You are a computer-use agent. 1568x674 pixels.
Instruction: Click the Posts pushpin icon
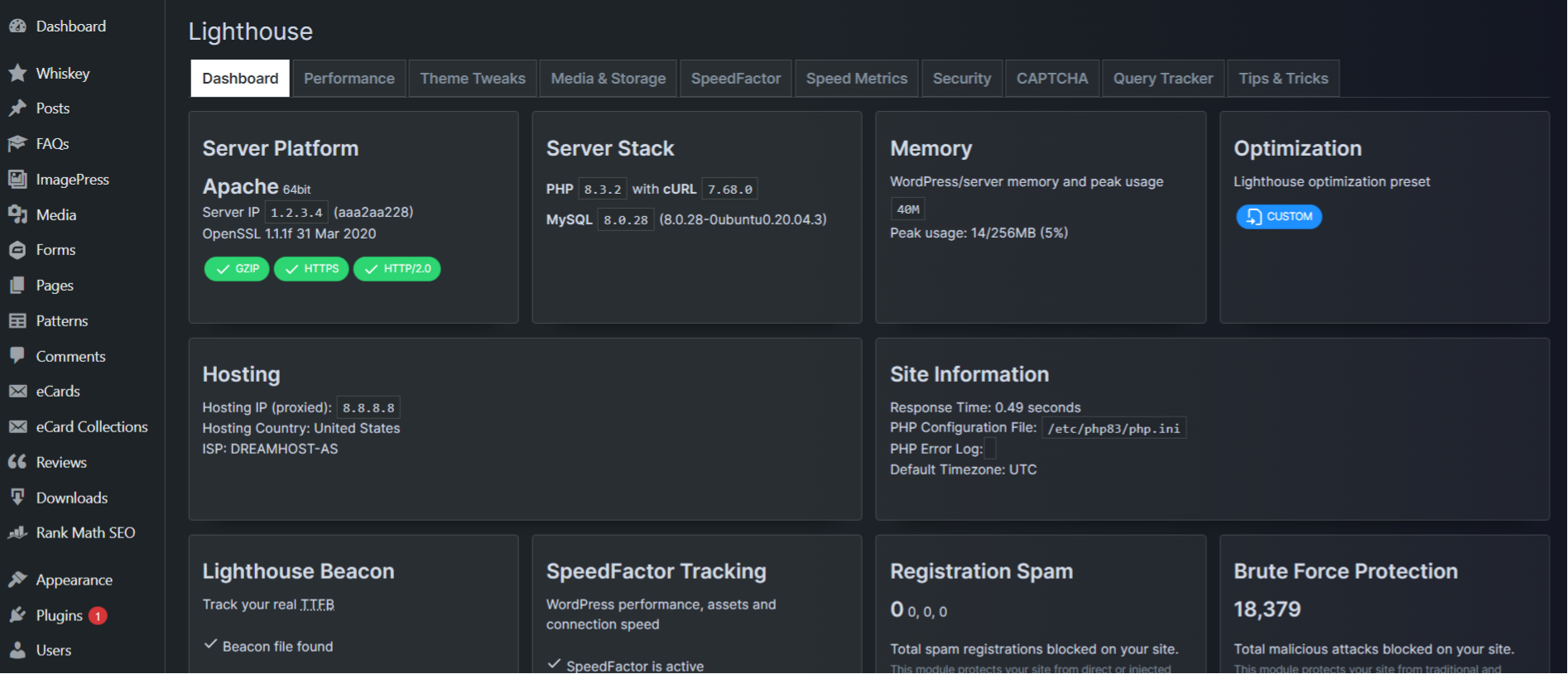[x=17, y=108]
